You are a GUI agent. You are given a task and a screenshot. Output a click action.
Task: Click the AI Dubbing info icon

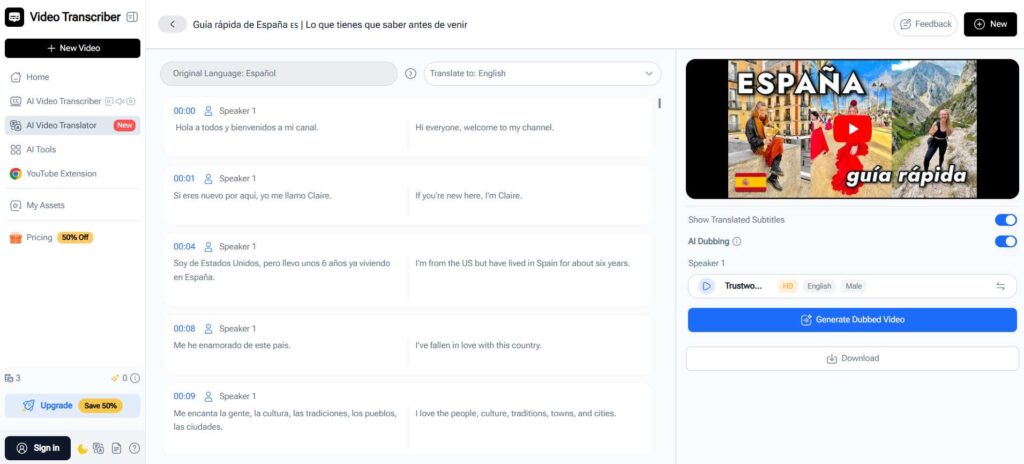(x=737, y=242)
